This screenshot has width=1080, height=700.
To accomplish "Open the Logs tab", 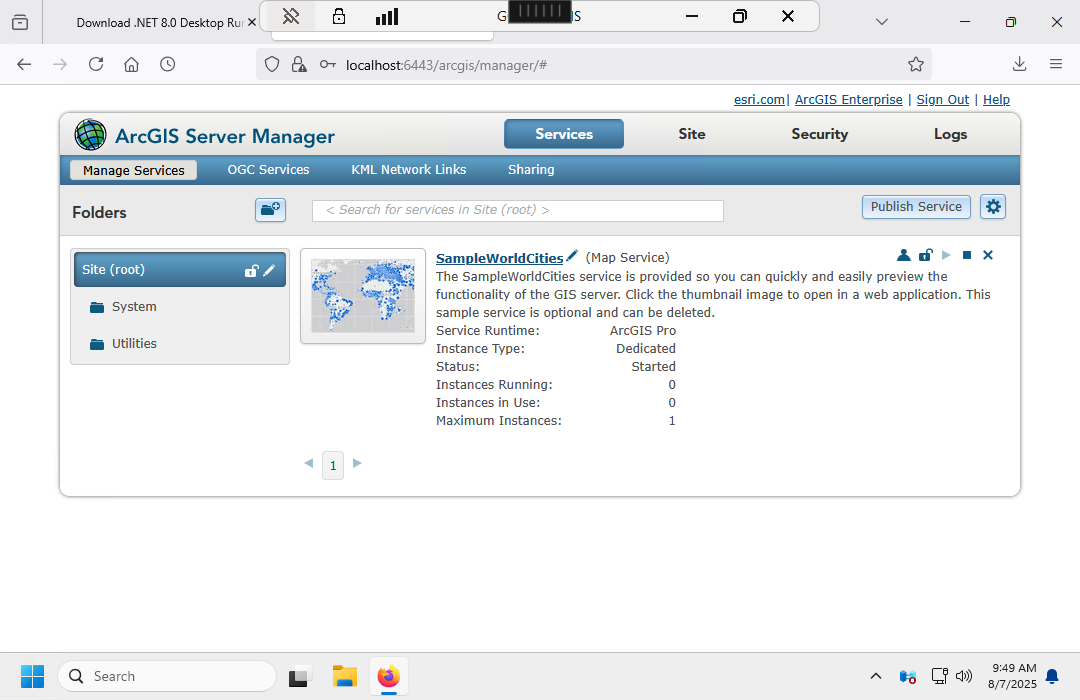I will pos(950,134).
